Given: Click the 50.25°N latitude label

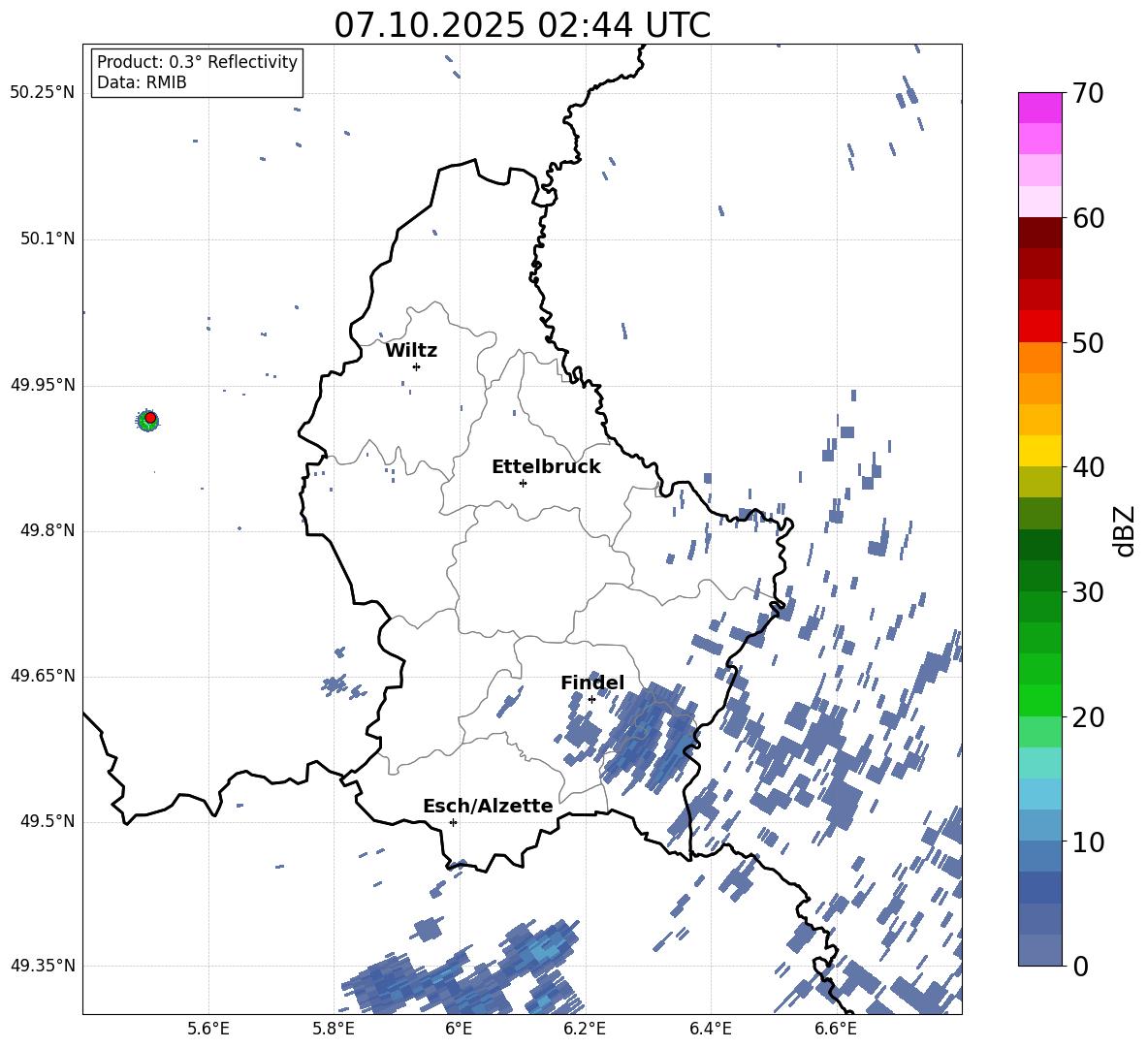Looking at the screenshot, I should [x=43, y=93].
